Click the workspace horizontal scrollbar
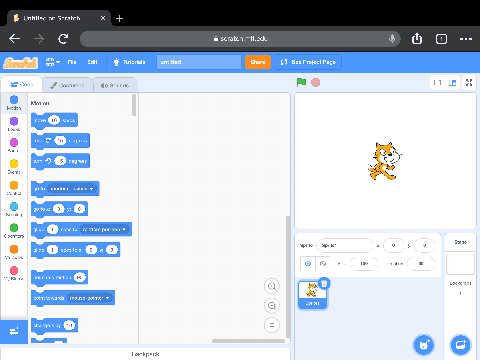The height and width of the screenshot is (360, 480). pyautogui.click(x=248, y=341)
